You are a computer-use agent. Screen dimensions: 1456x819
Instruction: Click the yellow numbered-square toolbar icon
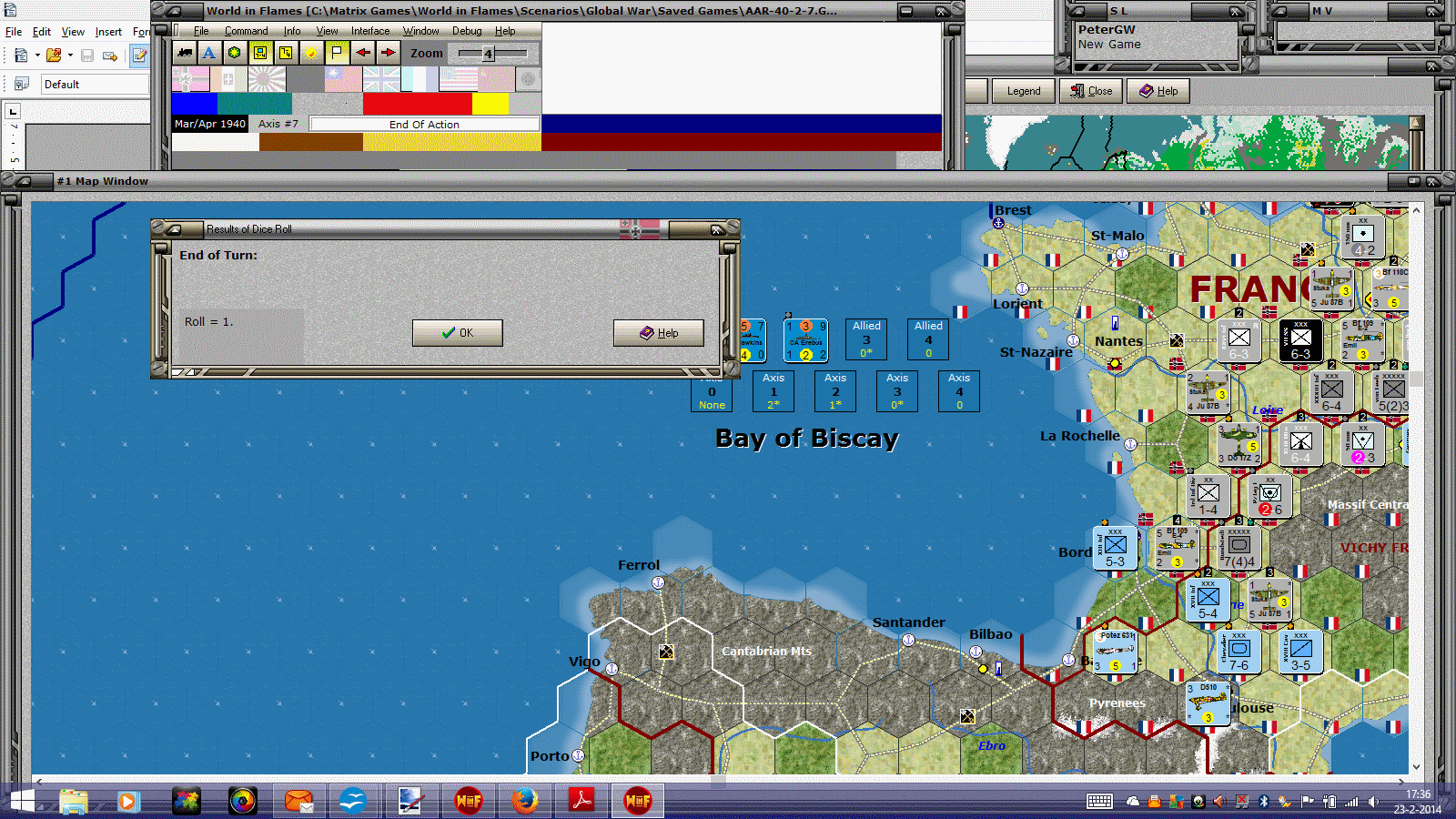286,53
